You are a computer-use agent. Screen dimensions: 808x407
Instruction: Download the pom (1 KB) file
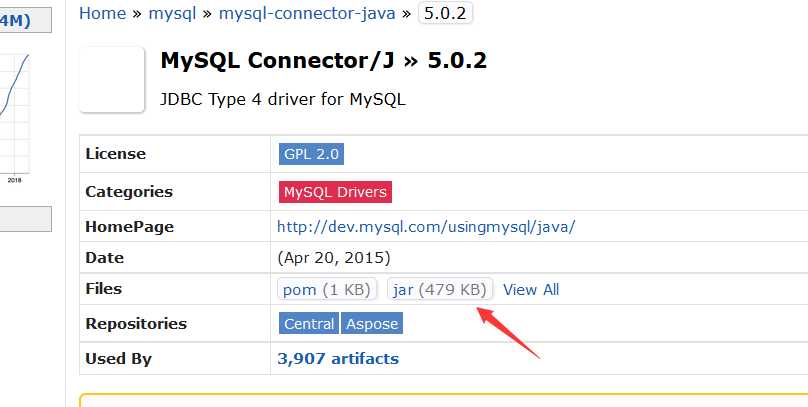[x=327, y=290]
